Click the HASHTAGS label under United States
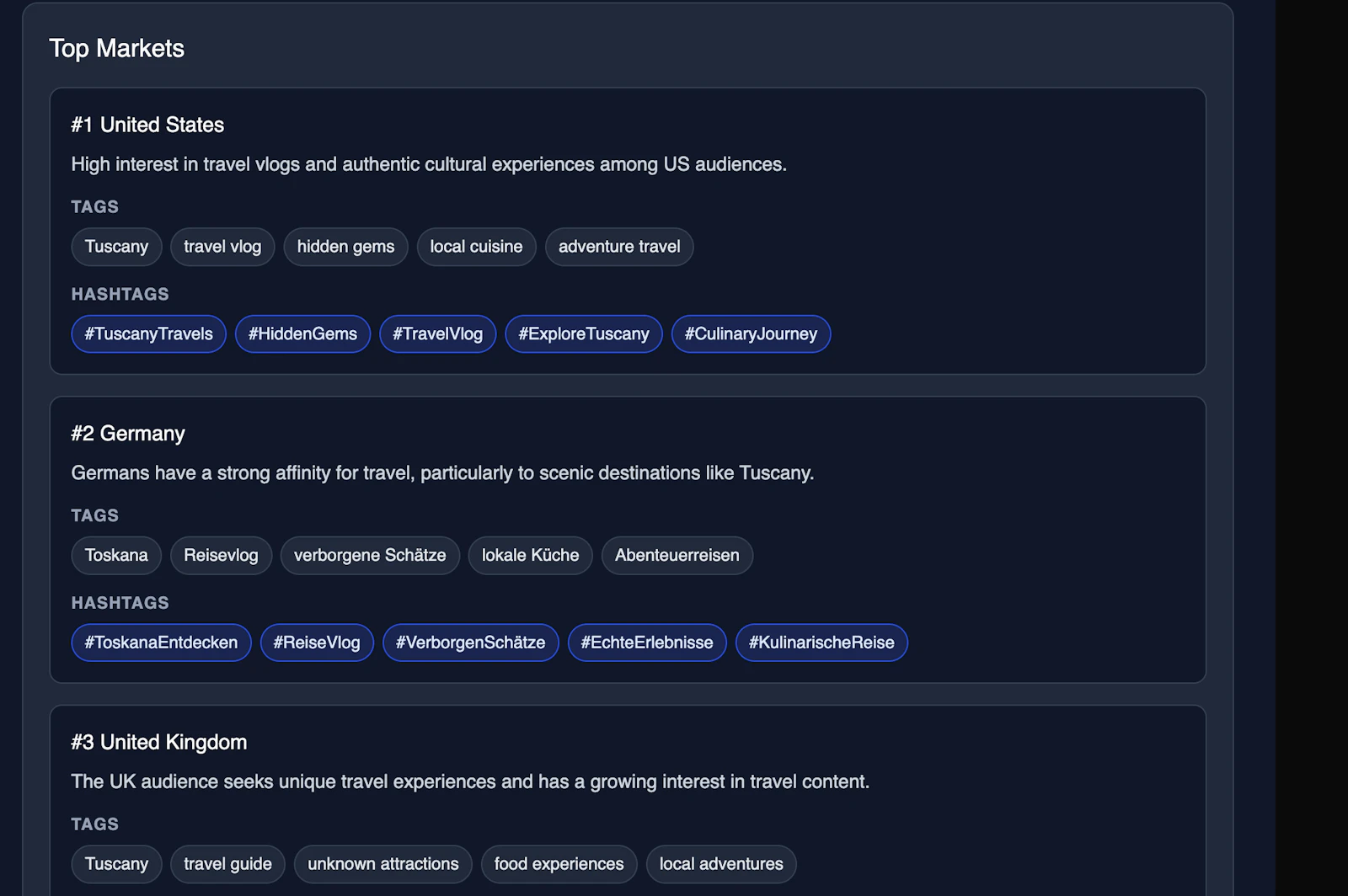The width and height of the screenshot is (1348, 896). 120,294
